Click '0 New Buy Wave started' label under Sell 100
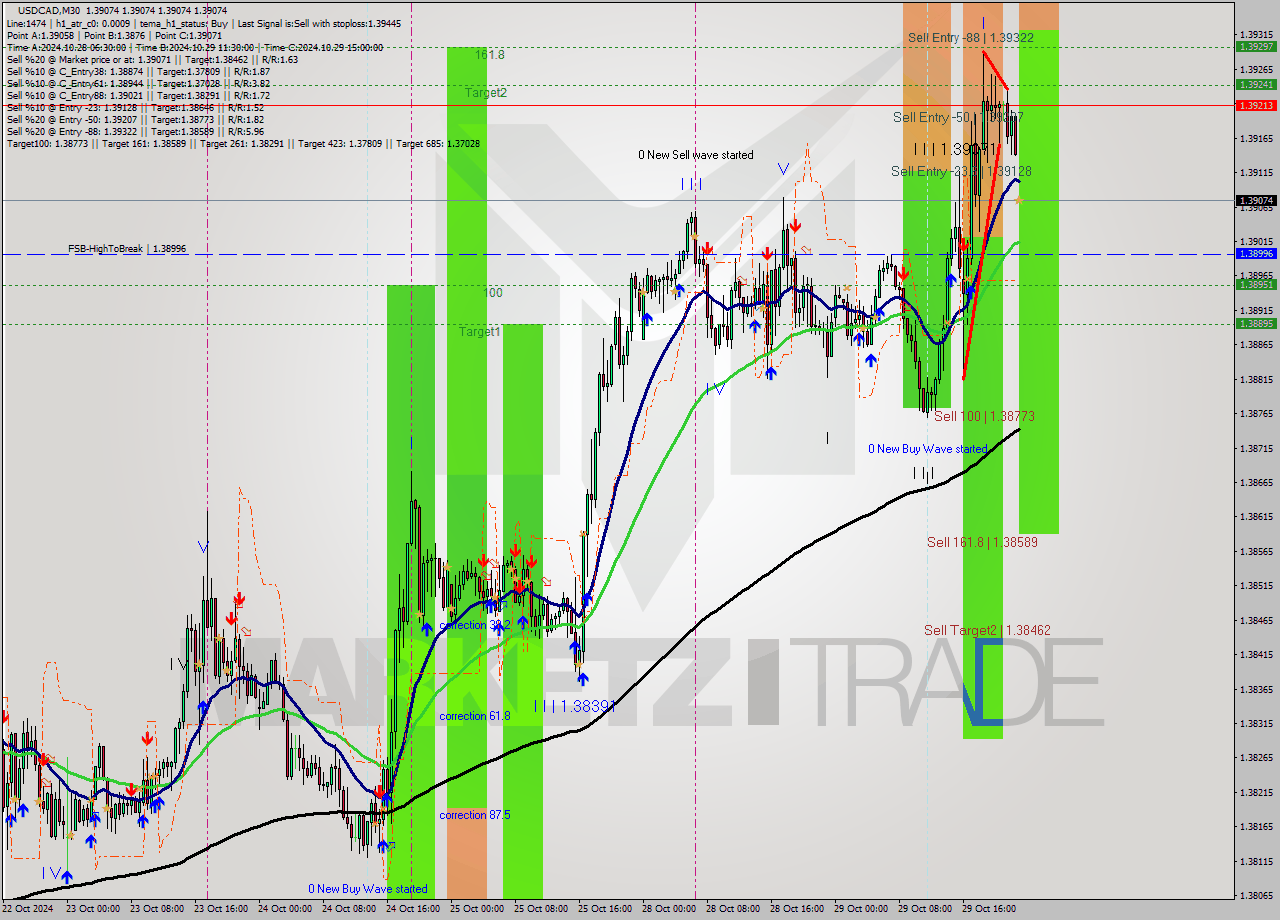 point(928,449)
